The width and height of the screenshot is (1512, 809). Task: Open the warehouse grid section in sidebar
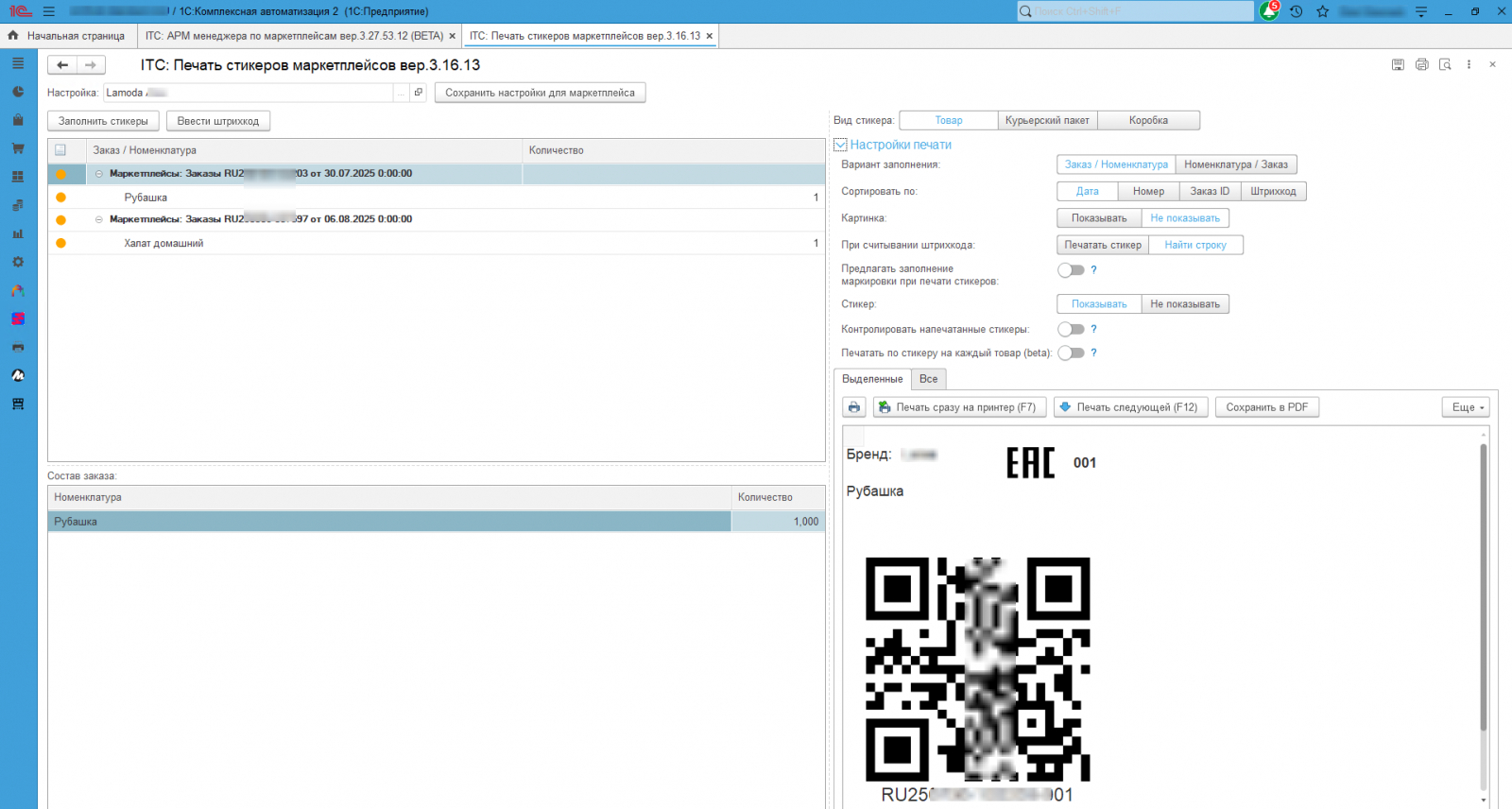(18, 177)
